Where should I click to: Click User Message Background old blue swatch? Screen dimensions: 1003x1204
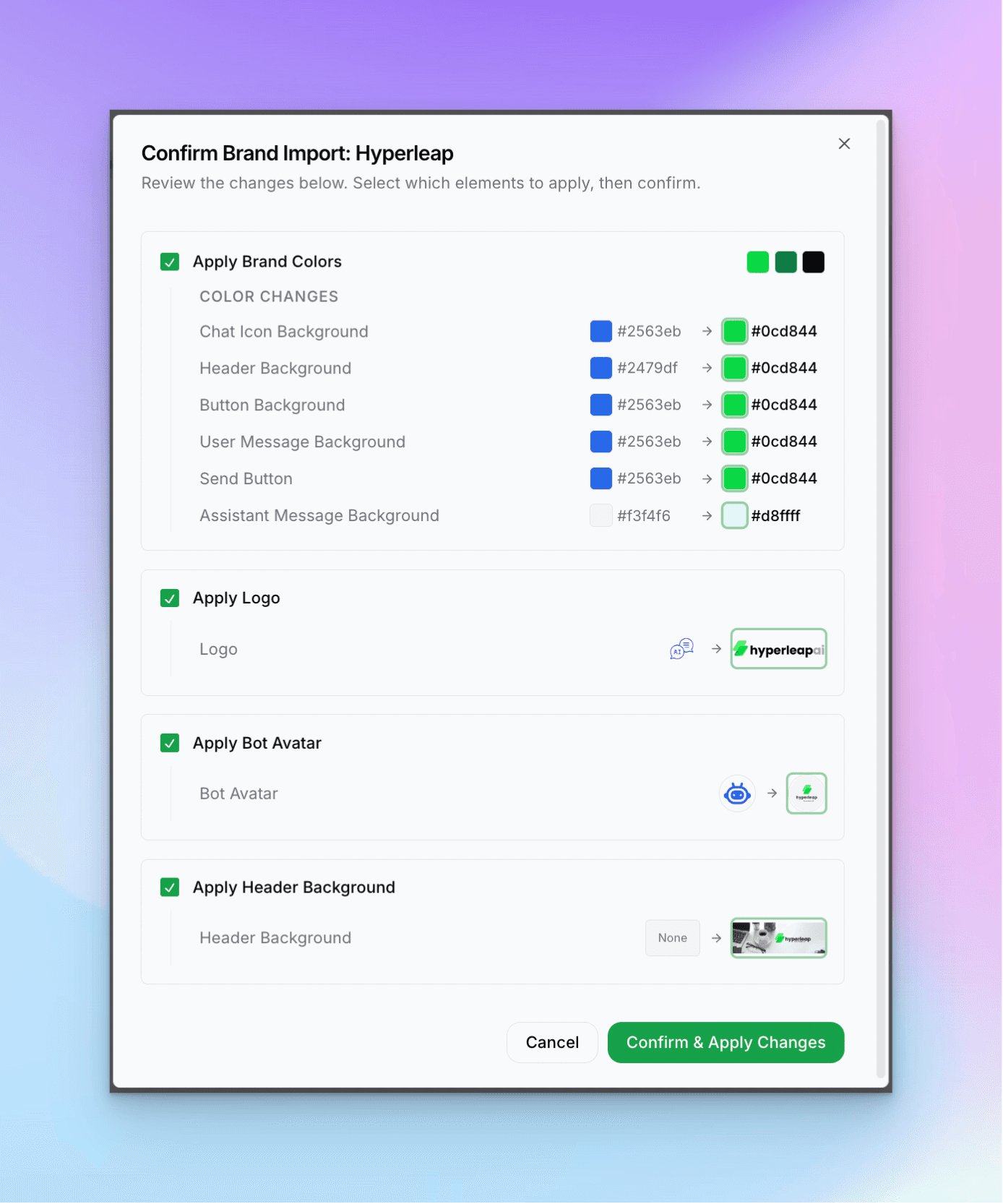pos(600,442)
